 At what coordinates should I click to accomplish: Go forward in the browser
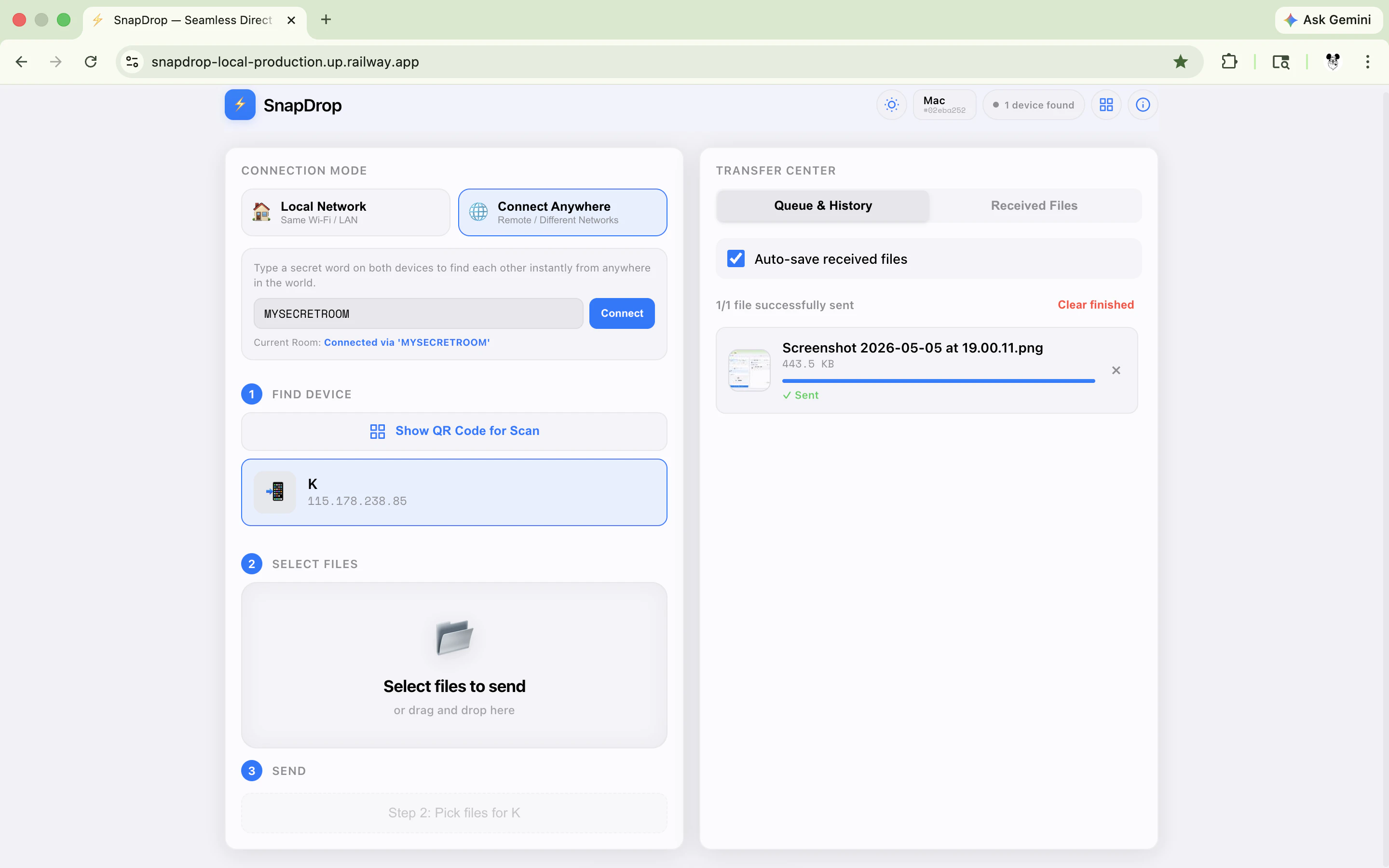(55, 61)
